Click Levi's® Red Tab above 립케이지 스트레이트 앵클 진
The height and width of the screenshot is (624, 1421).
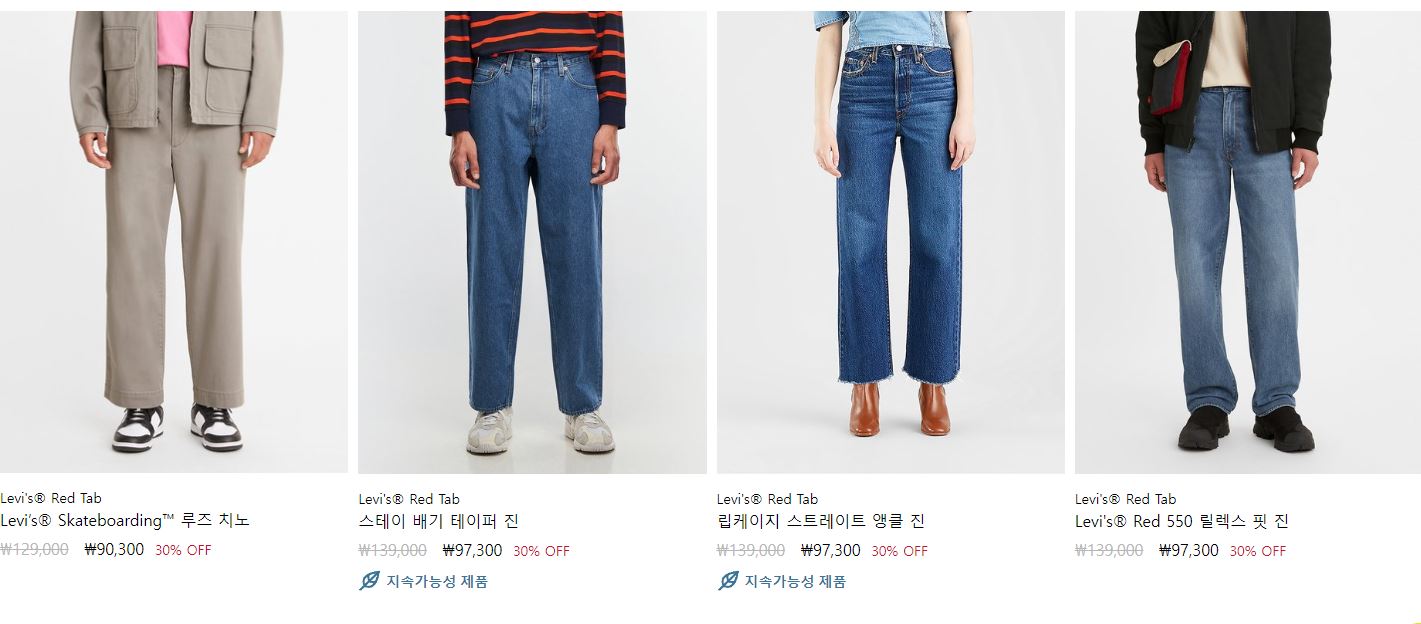767,499
